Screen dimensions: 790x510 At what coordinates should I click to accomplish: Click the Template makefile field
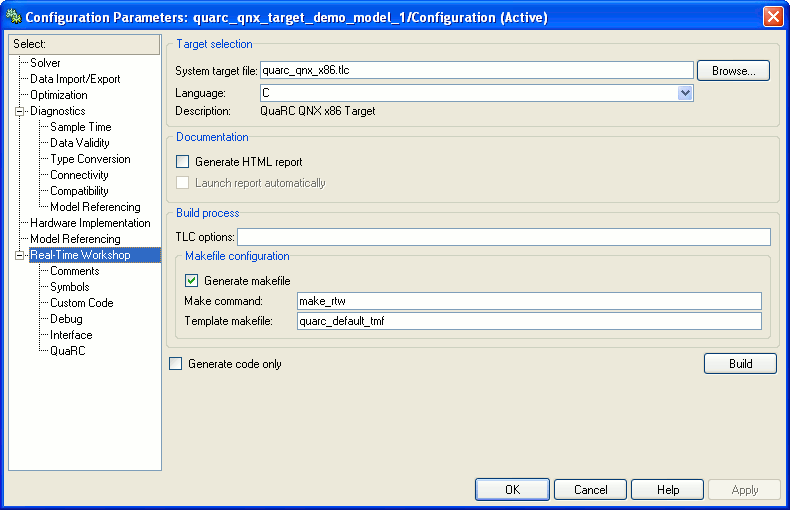click(x=529, y=321)
